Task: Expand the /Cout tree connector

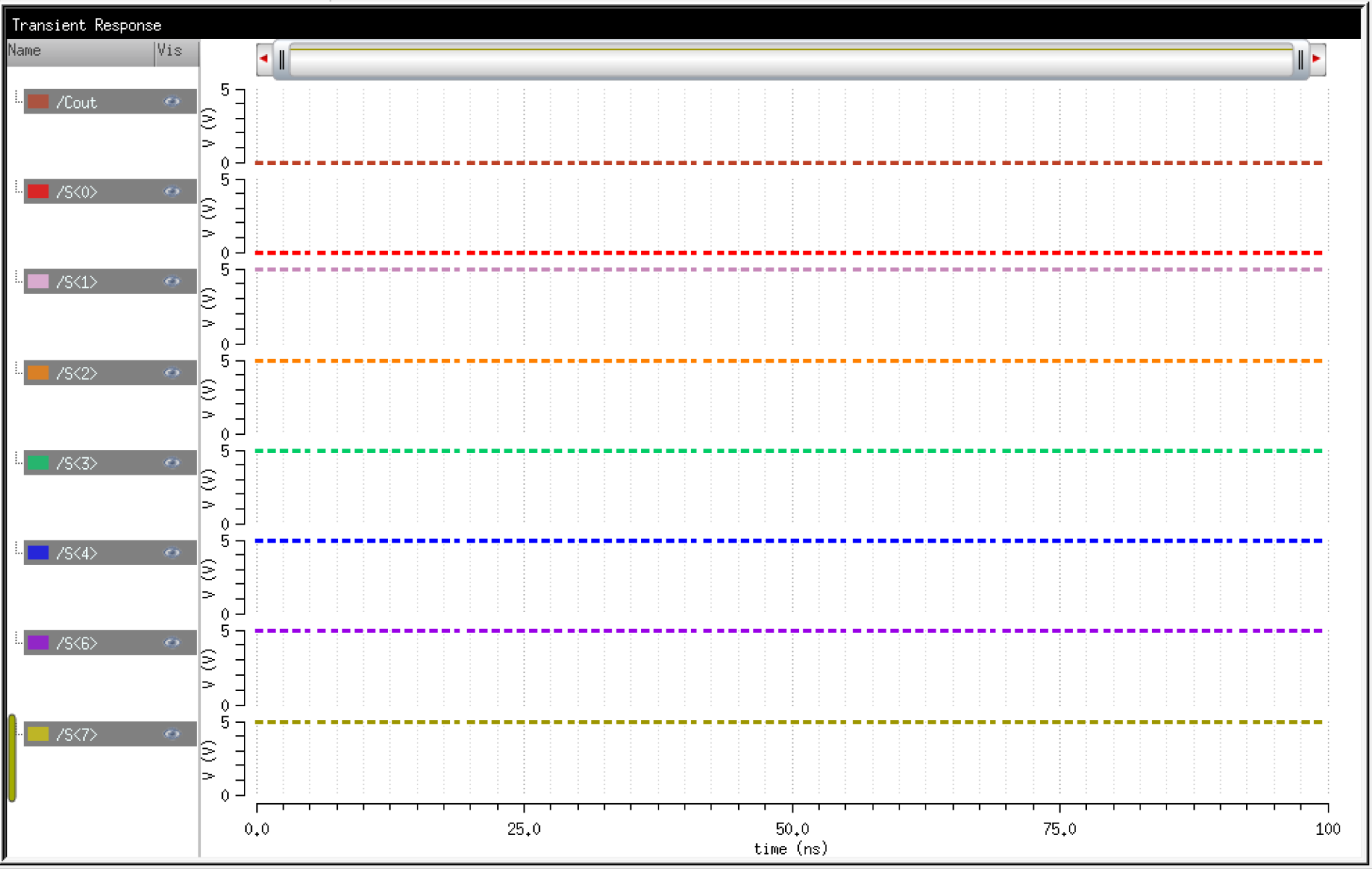Action: [x=18, y=97]
